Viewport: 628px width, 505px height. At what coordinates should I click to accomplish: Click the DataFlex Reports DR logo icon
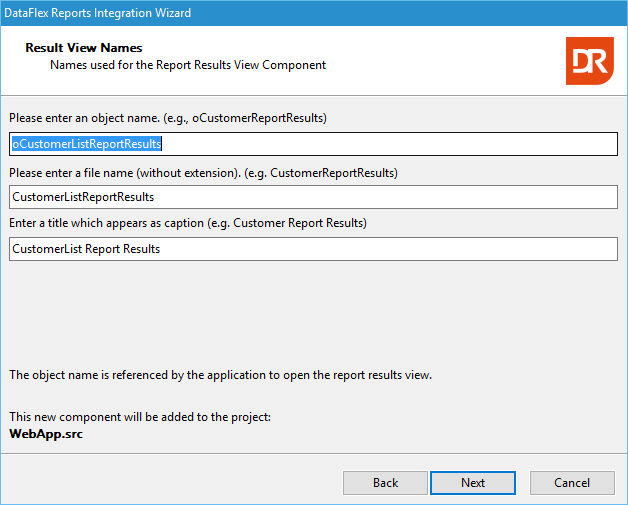[590, 61]
